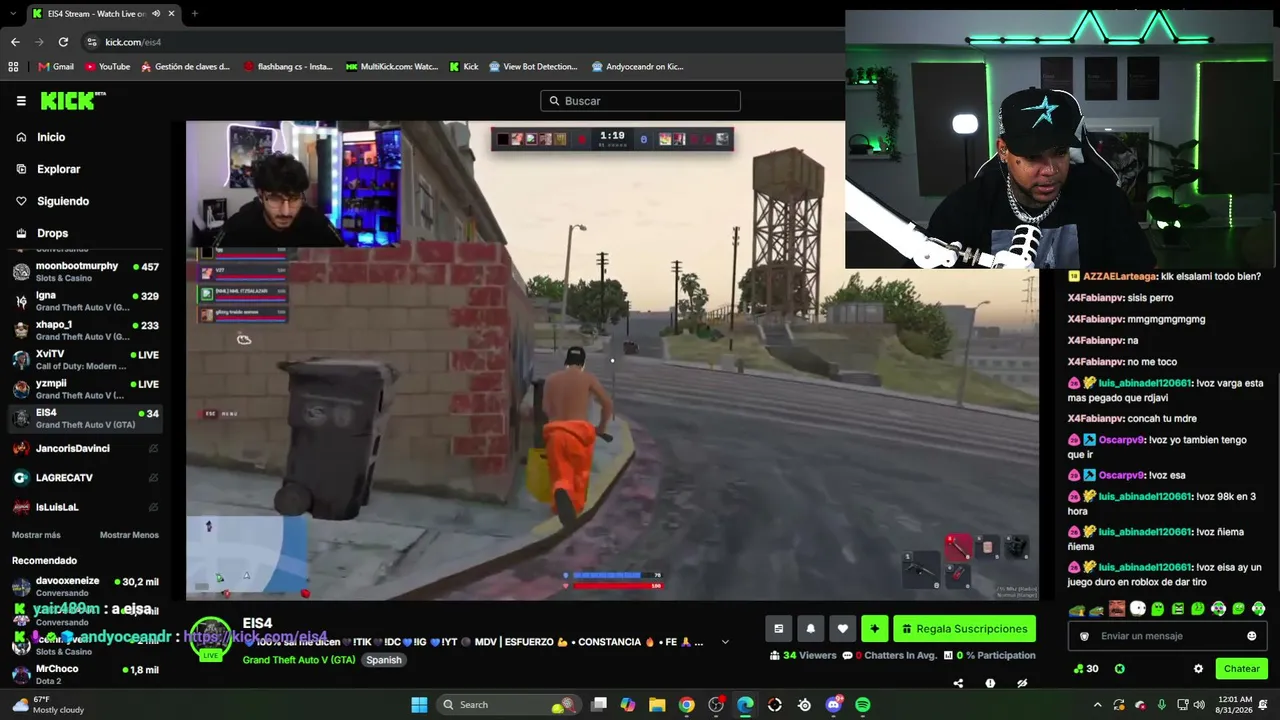Open the browser apps grid icon
This screenshot has width=1280, height=720.
coord(13,67)
